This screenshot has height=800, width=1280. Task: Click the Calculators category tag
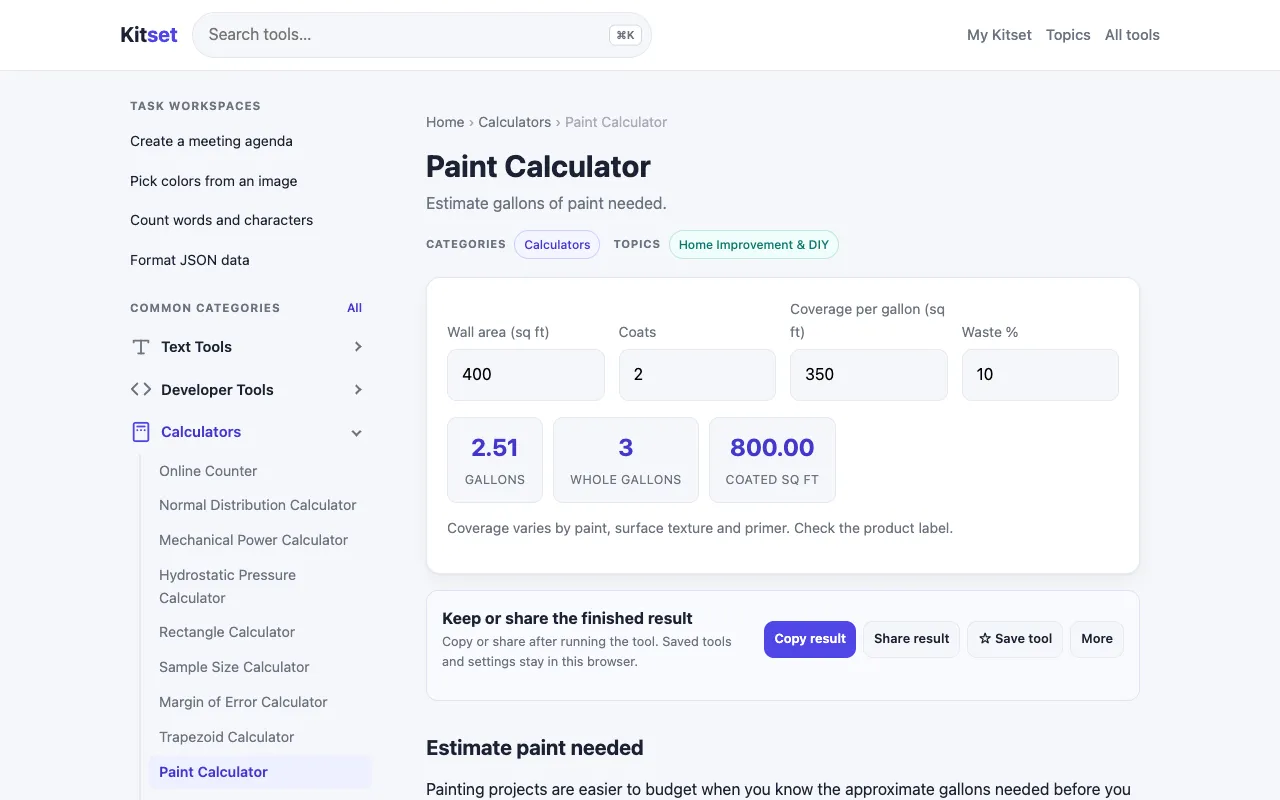(x=557, y=245)
